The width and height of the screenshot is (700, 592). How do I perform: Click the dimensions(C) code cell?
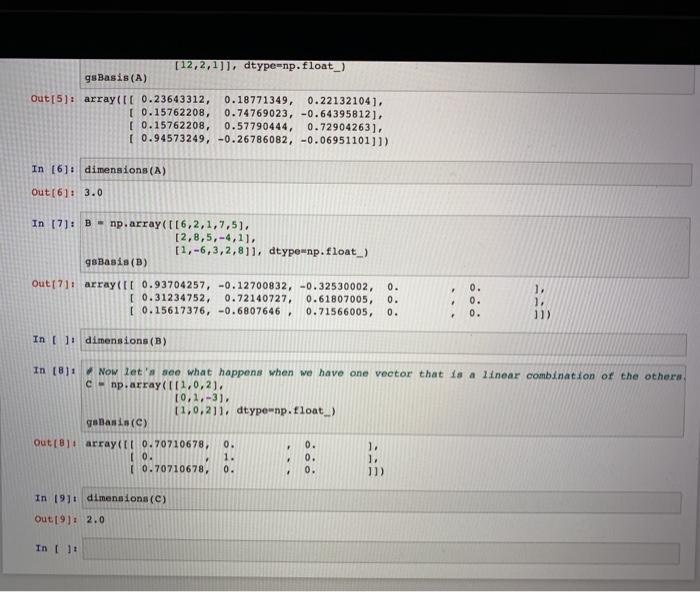(383, 501)
